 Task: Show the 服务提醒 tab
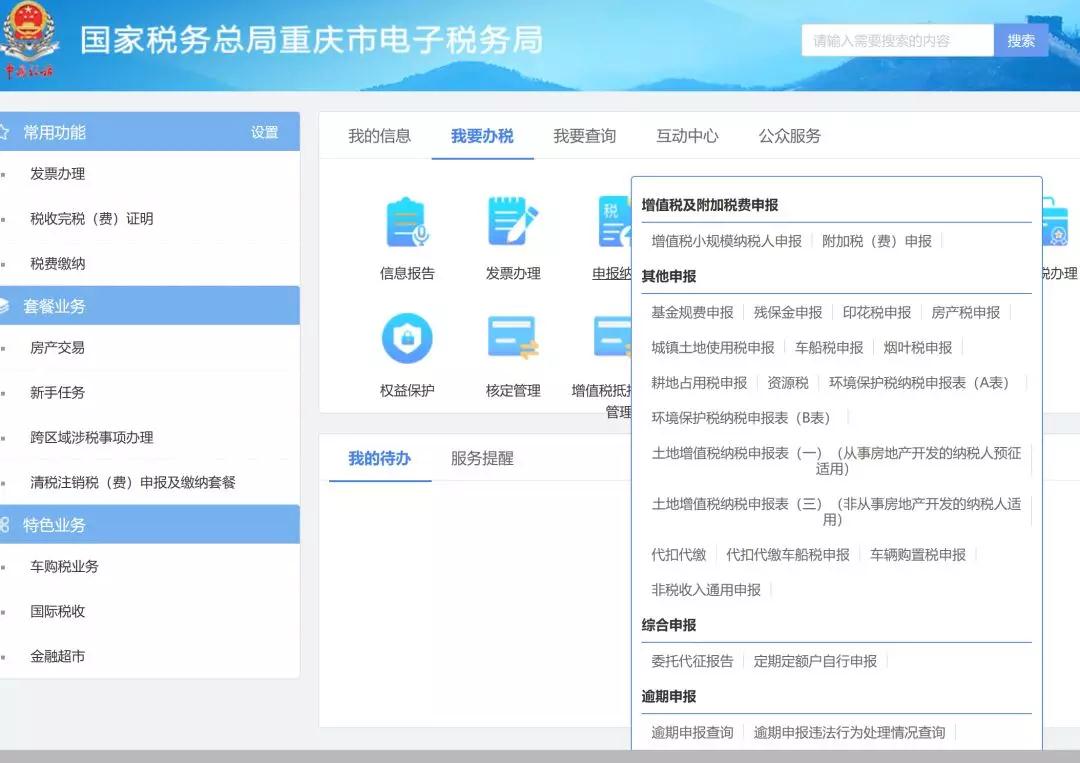[482, 458]
